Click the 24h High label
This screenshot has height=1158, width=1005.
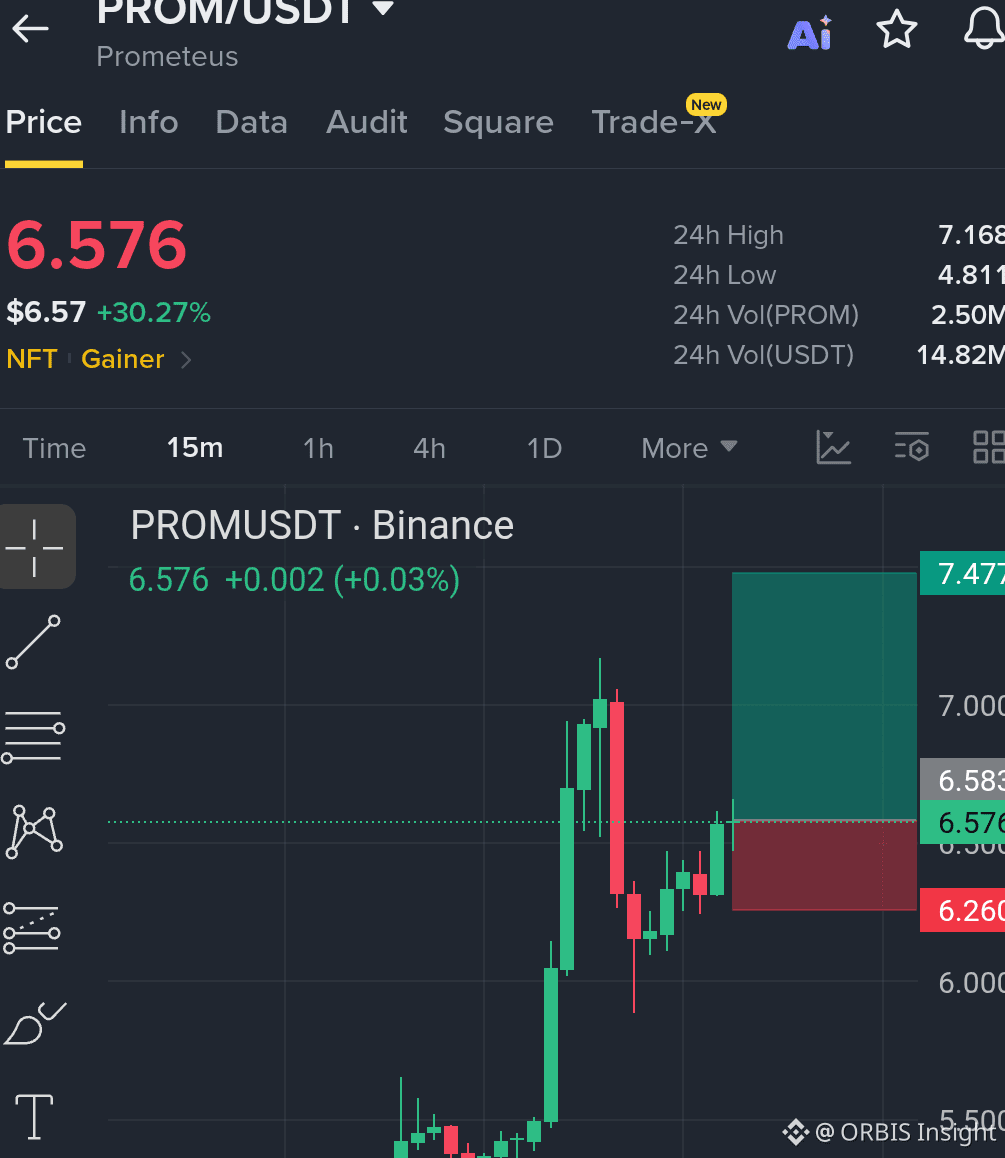728,235
